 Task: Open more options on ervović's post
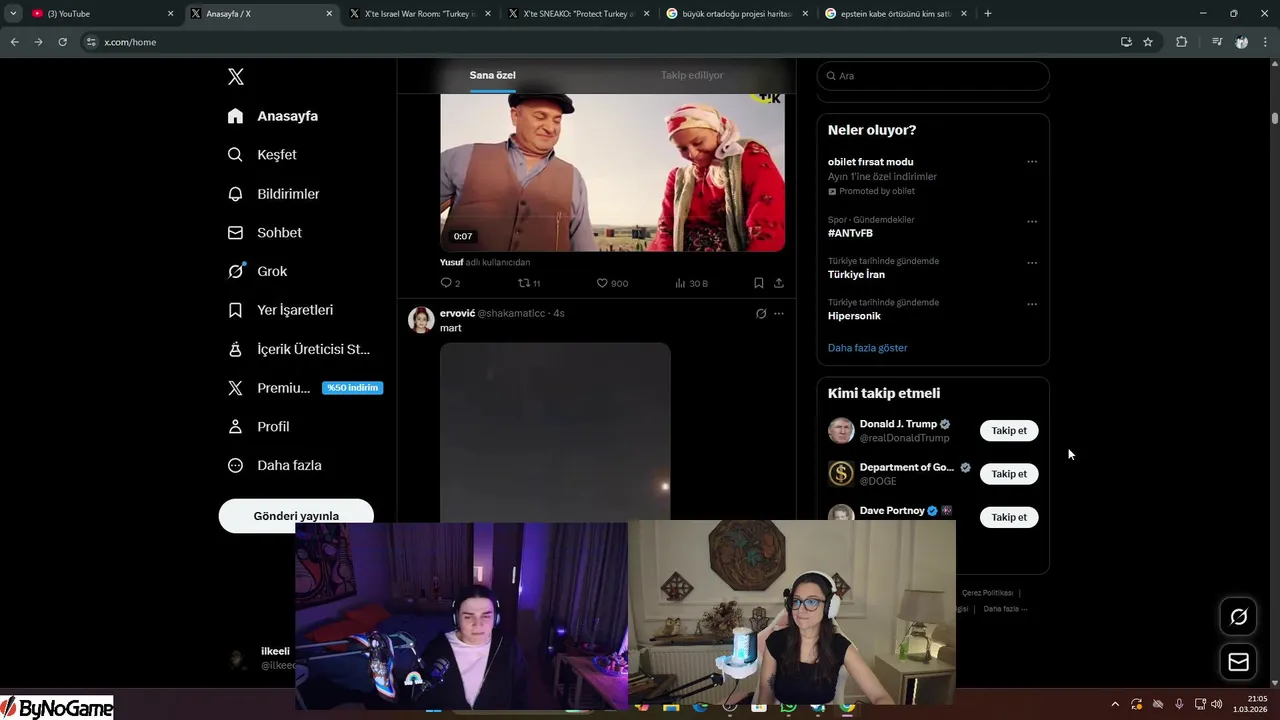[x=779, y=313]
